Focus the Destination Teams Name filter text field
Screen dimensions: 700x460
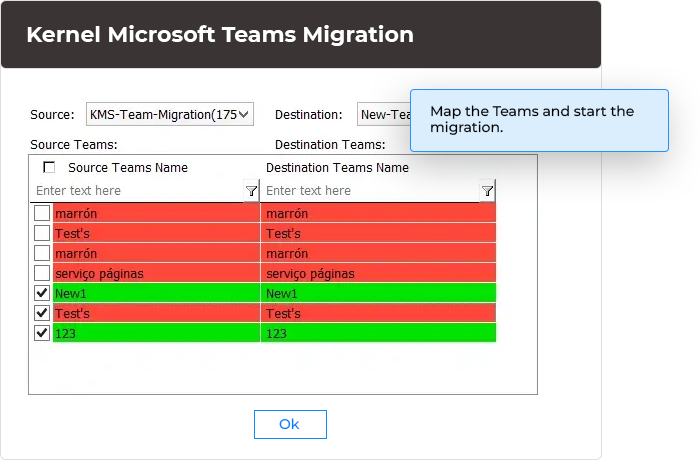point(370,191)
